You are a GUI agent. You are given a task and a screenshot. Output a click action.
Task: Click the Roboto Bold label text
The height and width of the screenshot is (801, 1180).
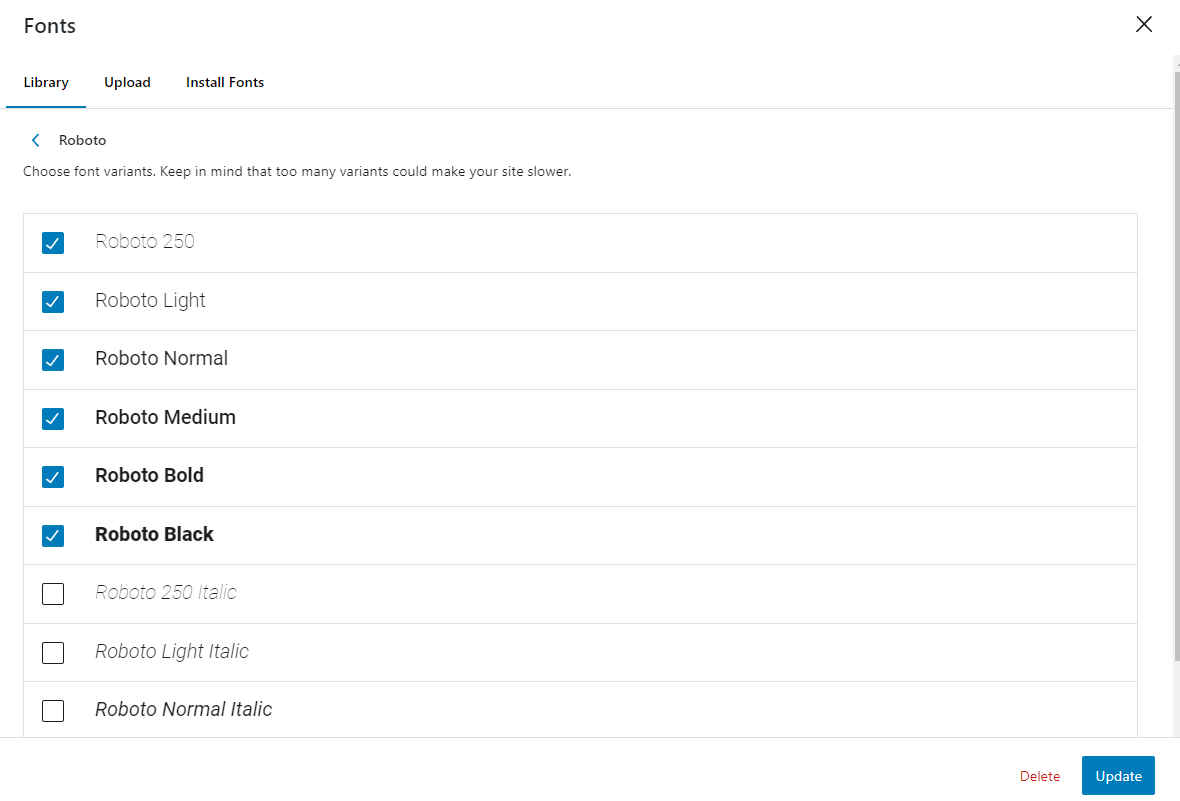149,476
